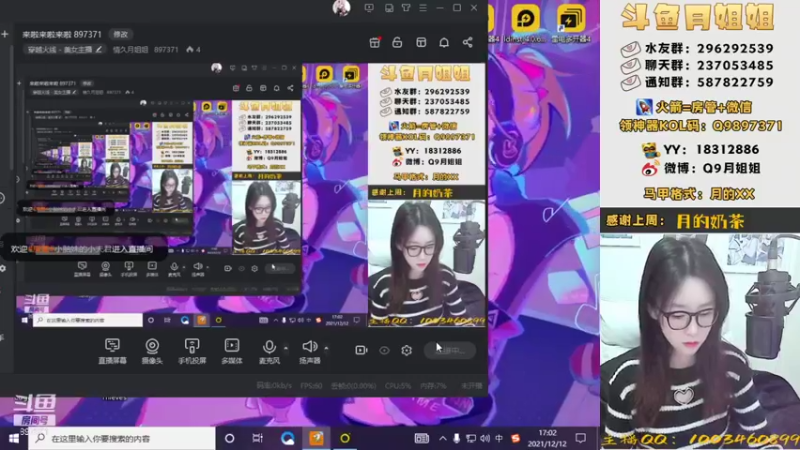Click the touch keyboard icon in the tray
The width and height of the screenshot is (800, 450).
point(421,438)
